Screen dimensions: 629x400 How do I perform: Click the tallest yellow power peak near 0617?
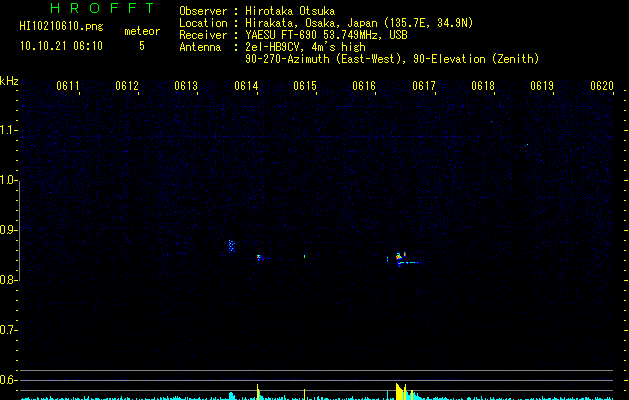pos(400,391)
